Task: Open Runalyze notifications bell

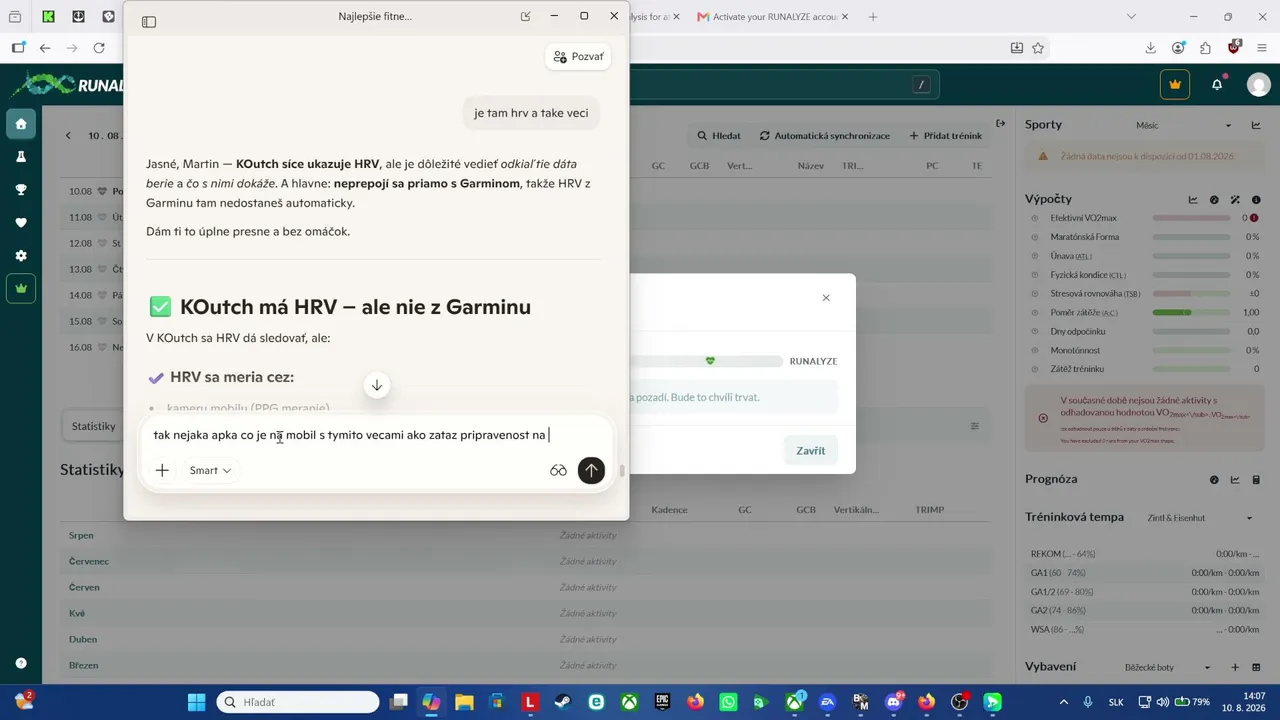Action: click(1217, 85)
